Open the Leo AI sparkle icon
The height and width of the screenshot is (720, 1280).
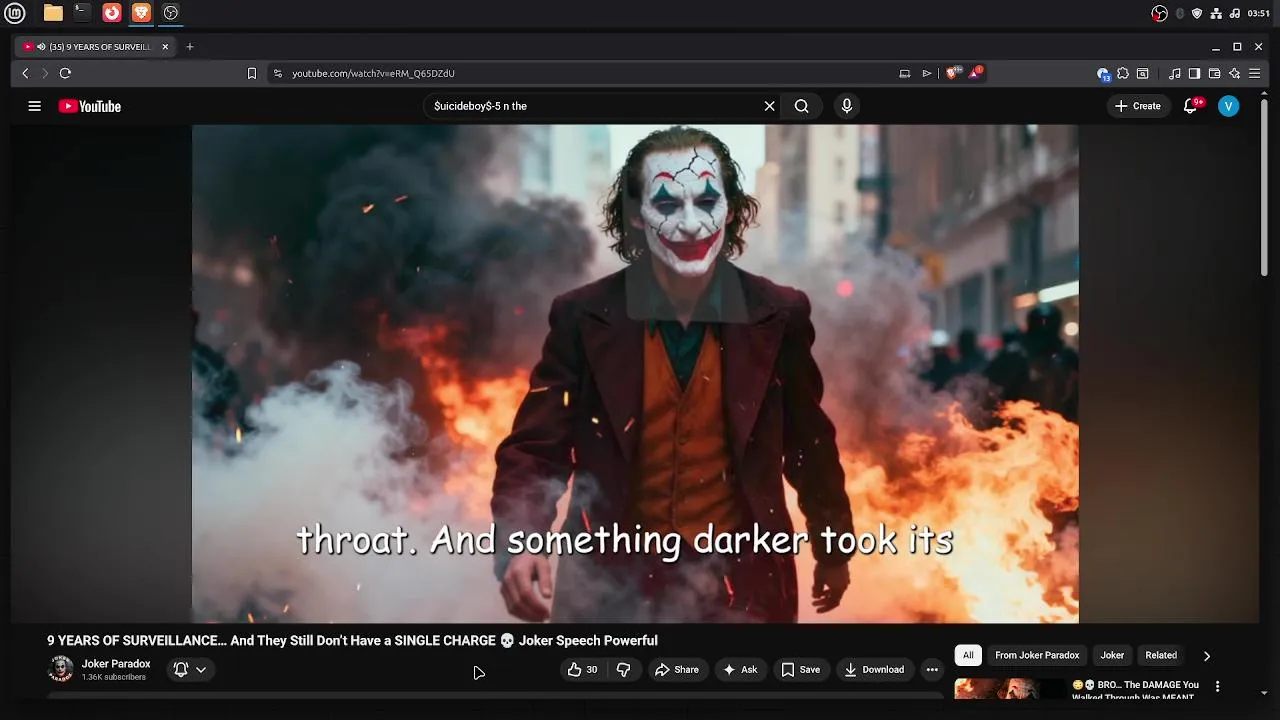1234,73
